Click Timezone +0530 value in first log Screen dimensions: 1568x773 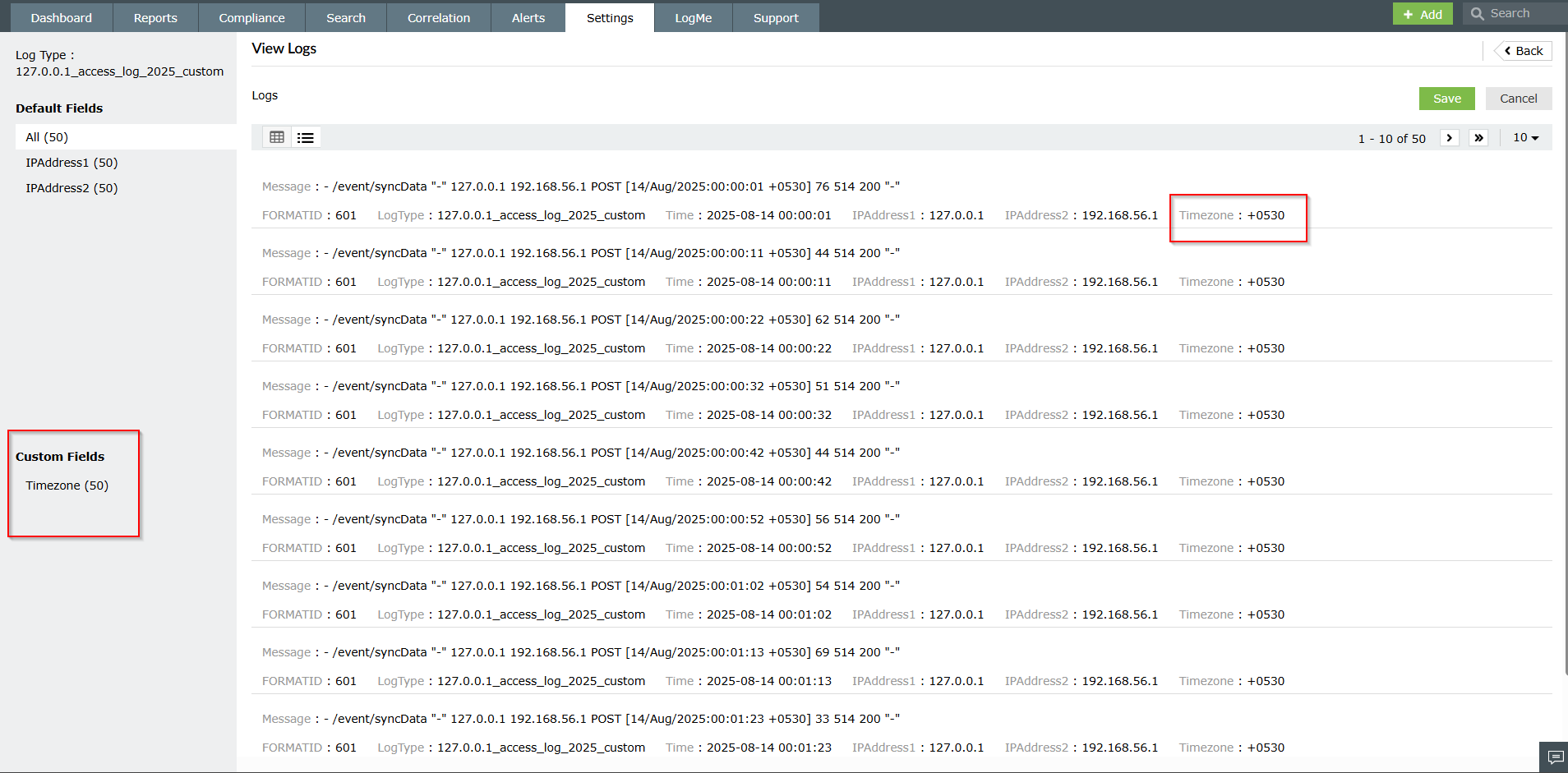coord(1266,215)
